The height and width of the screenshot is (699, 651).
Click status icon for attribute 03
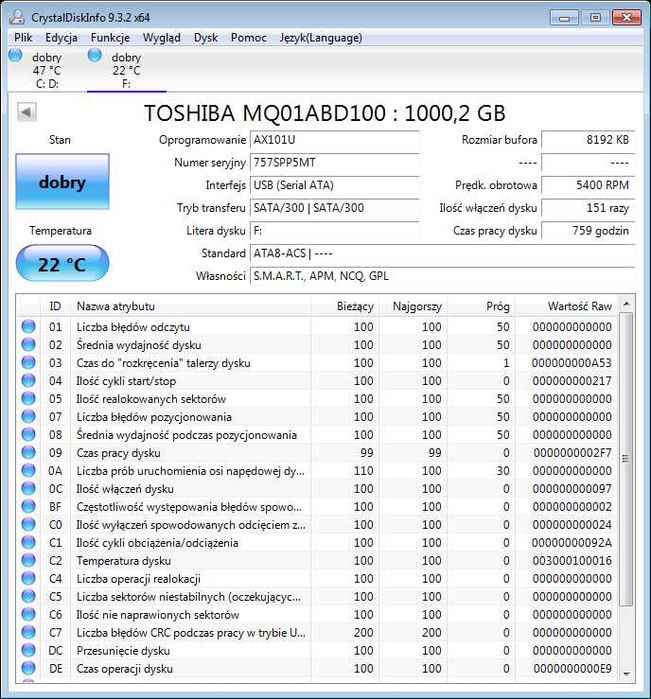[x=28, y=362]
